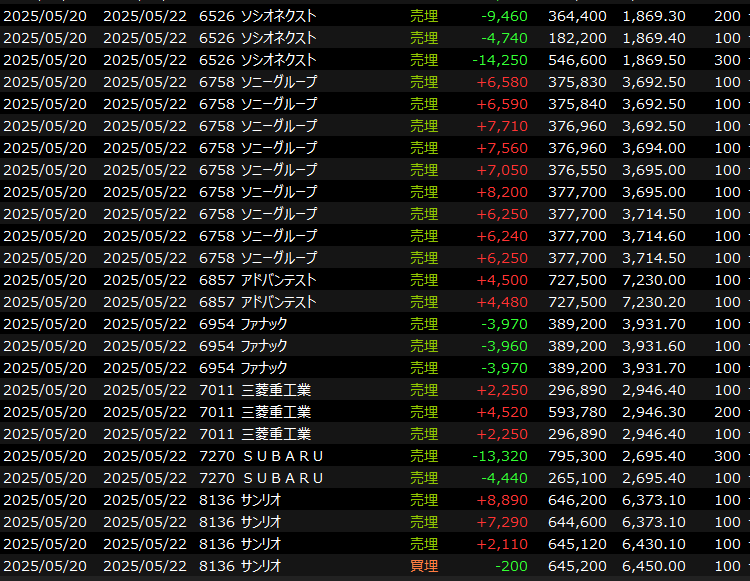Screen dimensions: 750x581
Task: Click the +8,200 profit value for ソニーグループ
Action: [x=503, y=192]
